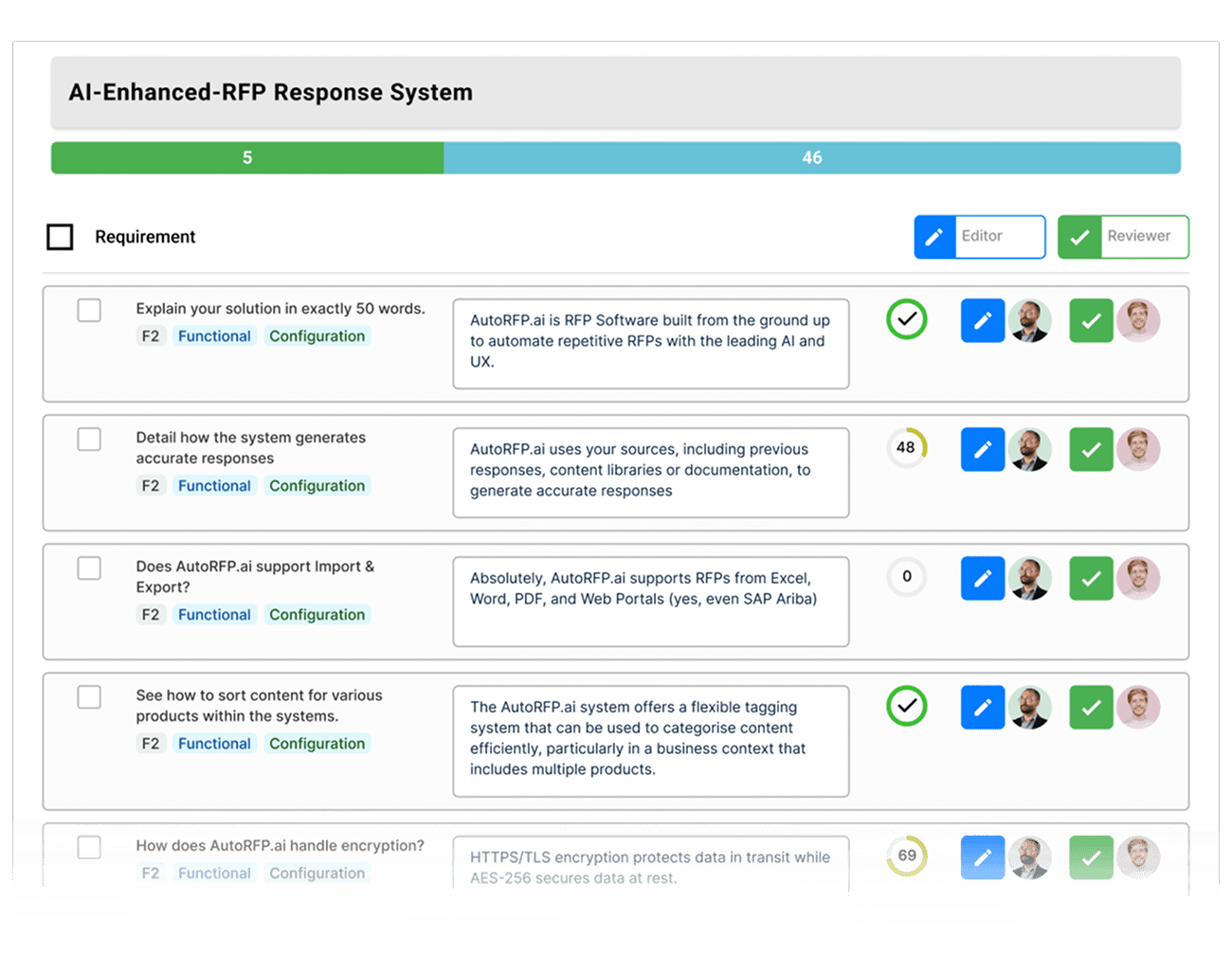Click the Editor filter input field
The image size is (1232, 974).
click(1000, 237)
